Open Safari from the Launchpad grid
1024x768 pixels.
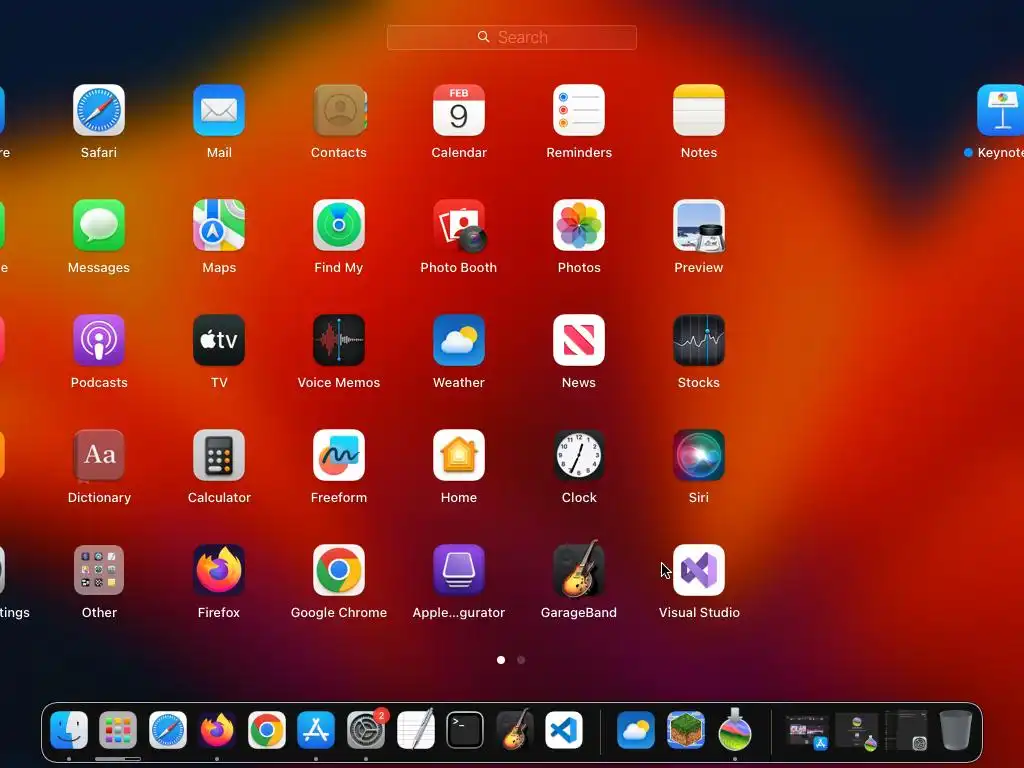(x=99, y=110)
